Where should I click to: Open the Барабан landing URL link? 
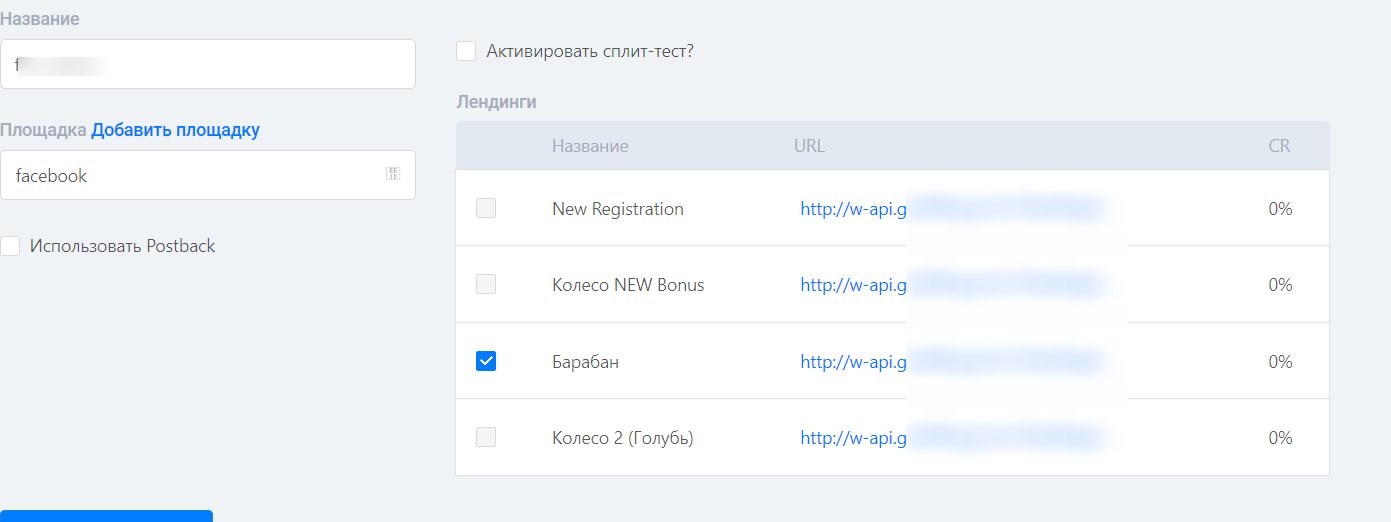pos(951,362)
